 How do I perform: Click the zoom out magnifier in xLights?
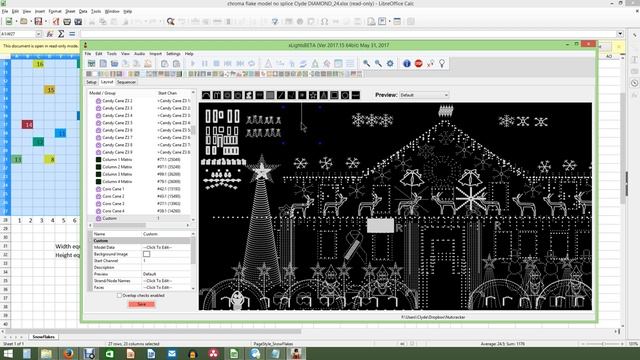[378, 63]
